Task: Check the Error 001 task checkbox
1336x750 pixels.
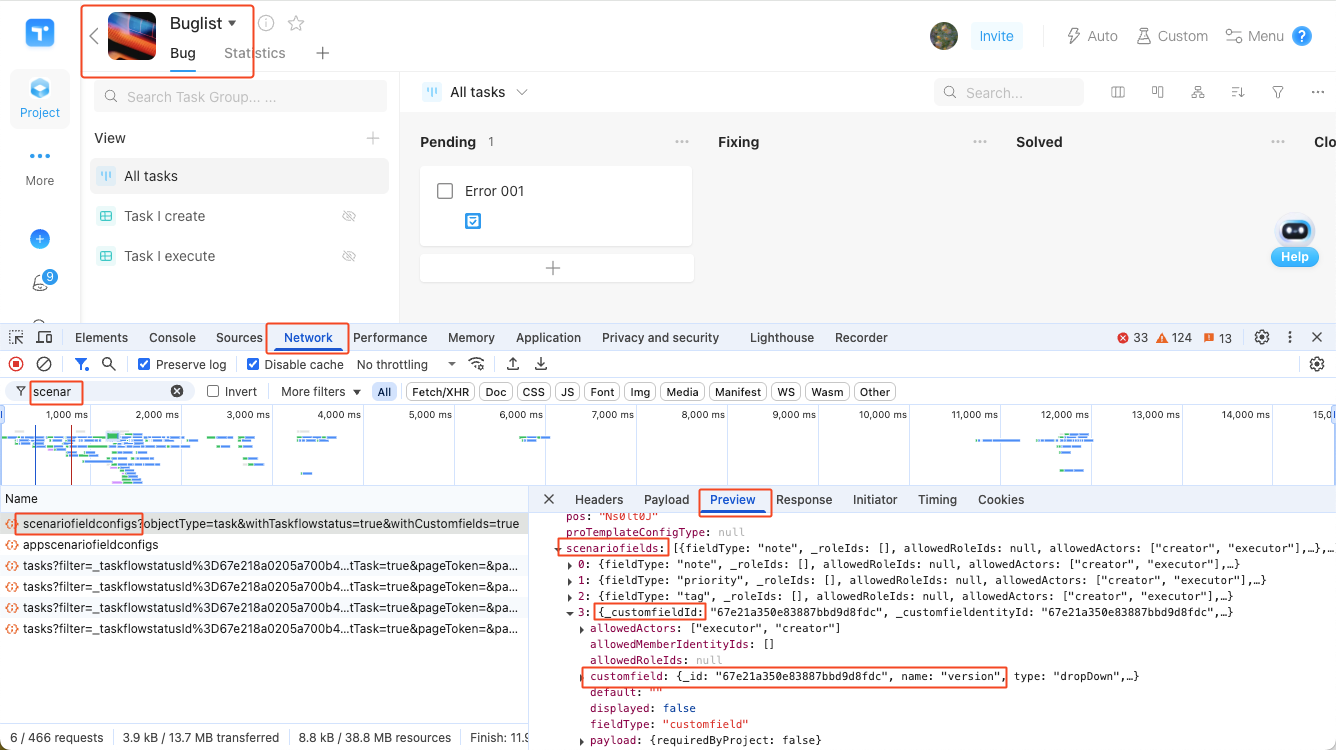Action: point(446,191)
